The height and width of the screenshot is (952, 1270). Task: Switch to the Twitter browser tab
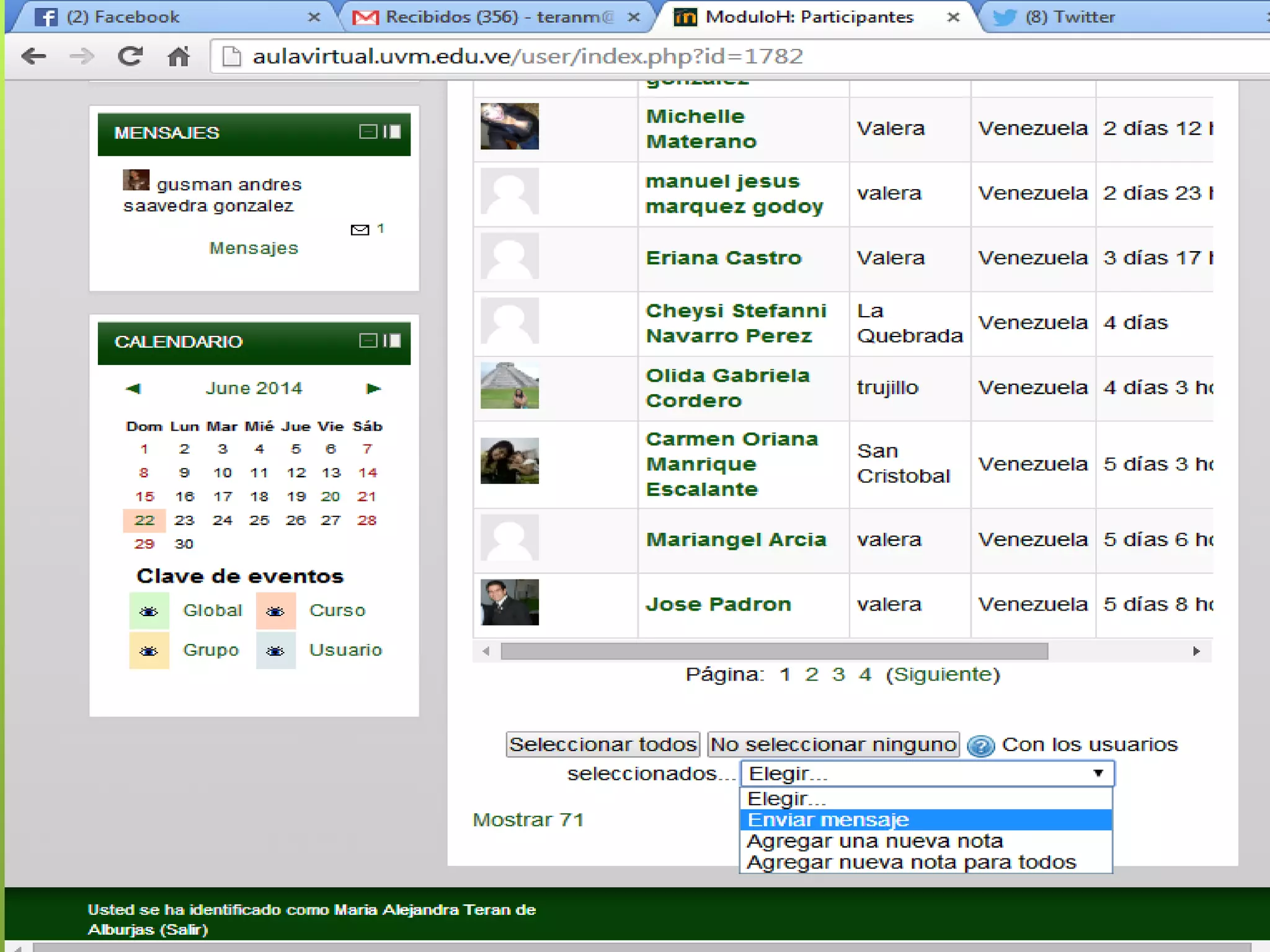click(x=1070, y=17)
